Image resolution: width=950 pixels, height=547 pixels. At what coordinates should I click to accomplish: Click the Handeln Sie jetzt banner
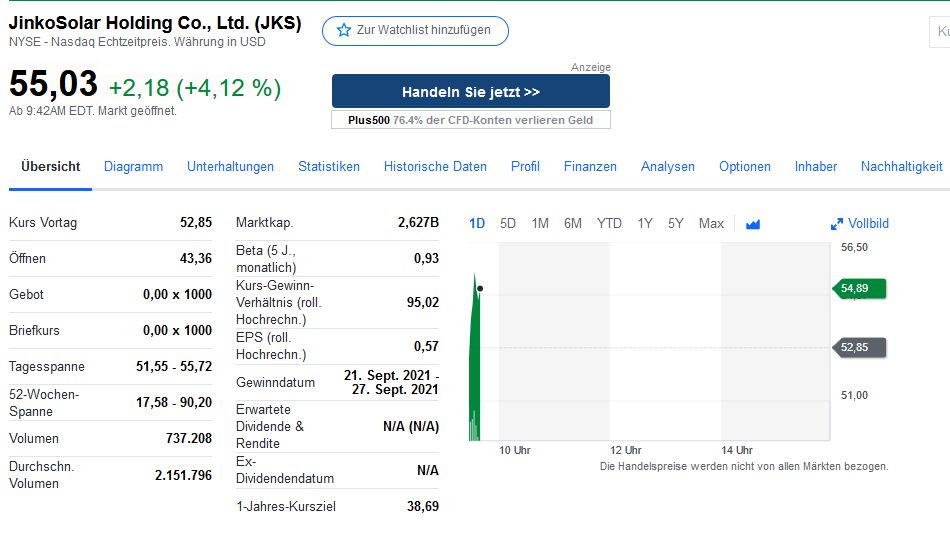tap(471, 91)
